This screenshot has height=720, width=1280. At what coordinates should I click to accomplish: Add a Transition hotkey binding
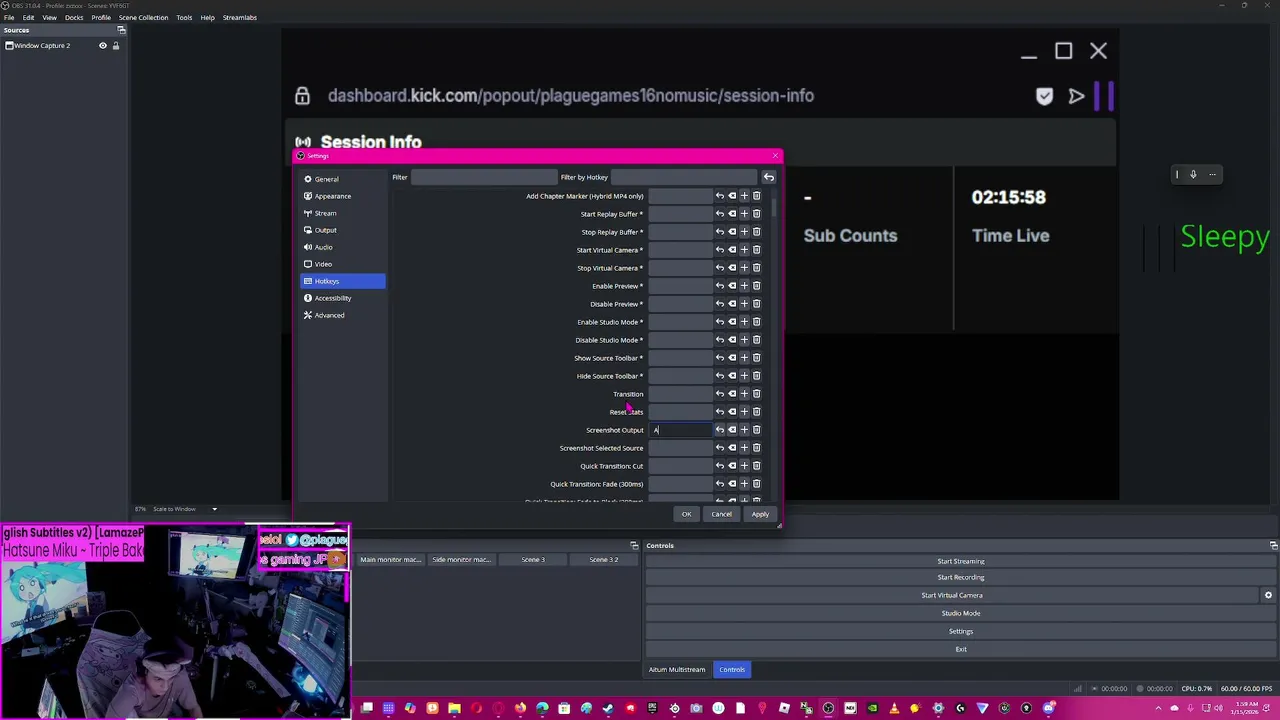click(744, 394)
